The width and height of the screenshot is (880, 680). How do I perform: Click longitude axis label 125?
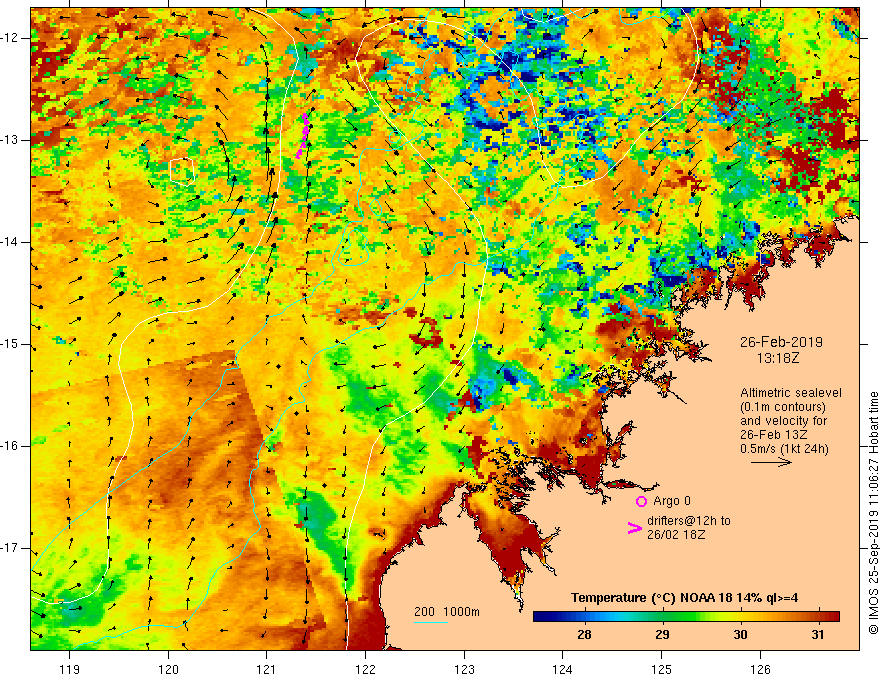[662, 669]
